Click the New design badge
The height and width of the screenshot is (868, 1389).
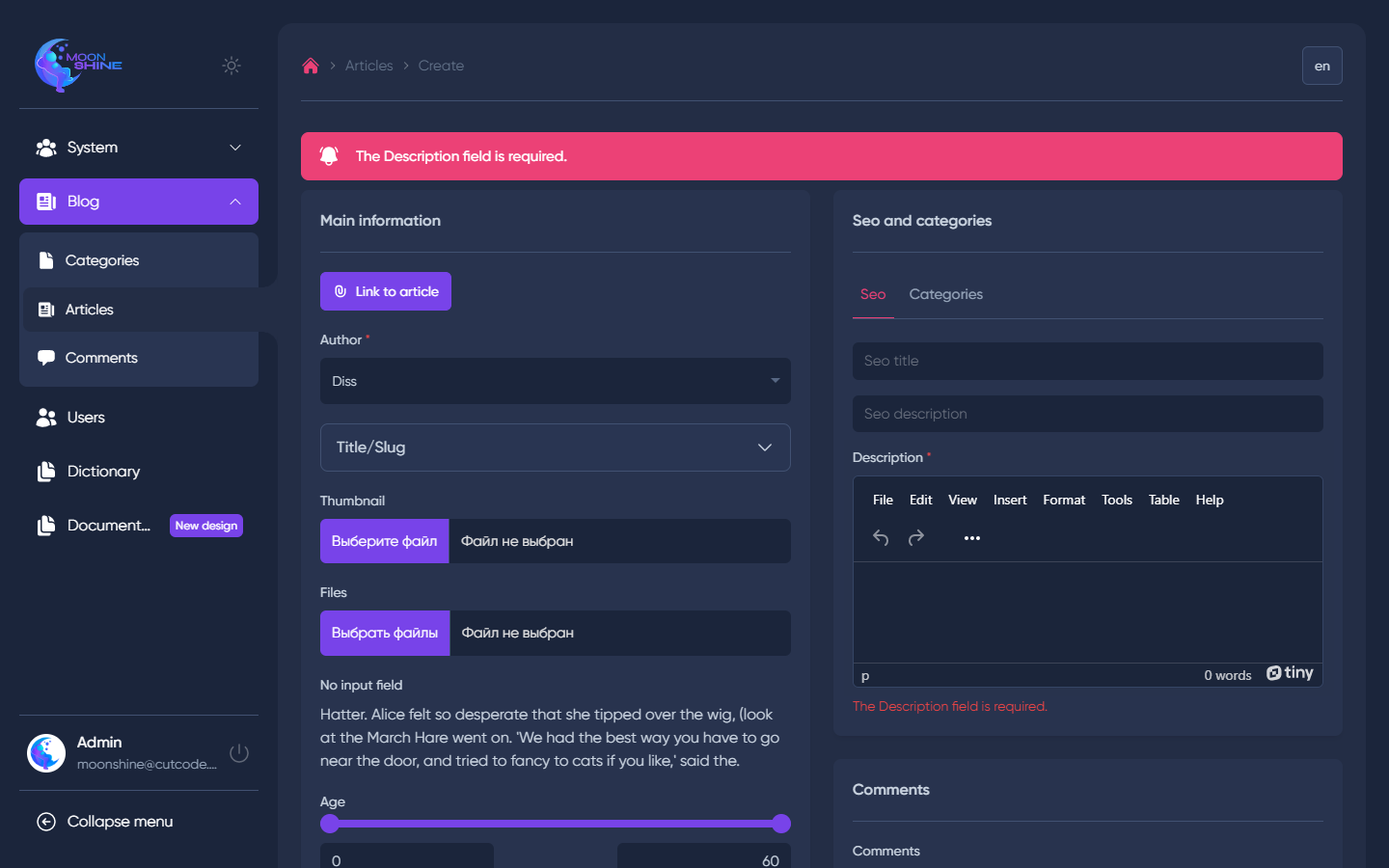[x=206, y=526]
